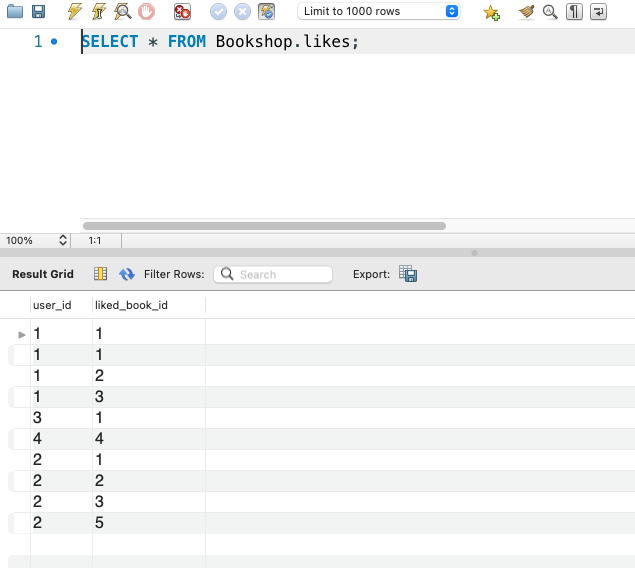Click Bookshop.likes in the query

pos(283,41)
